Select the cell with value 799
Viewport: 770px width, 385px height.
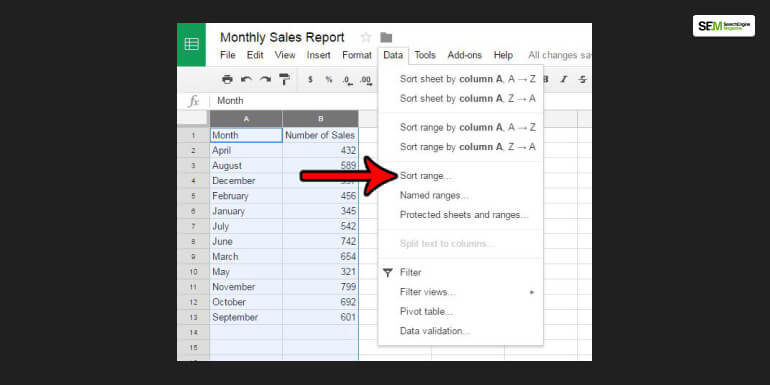pos(321,287)
